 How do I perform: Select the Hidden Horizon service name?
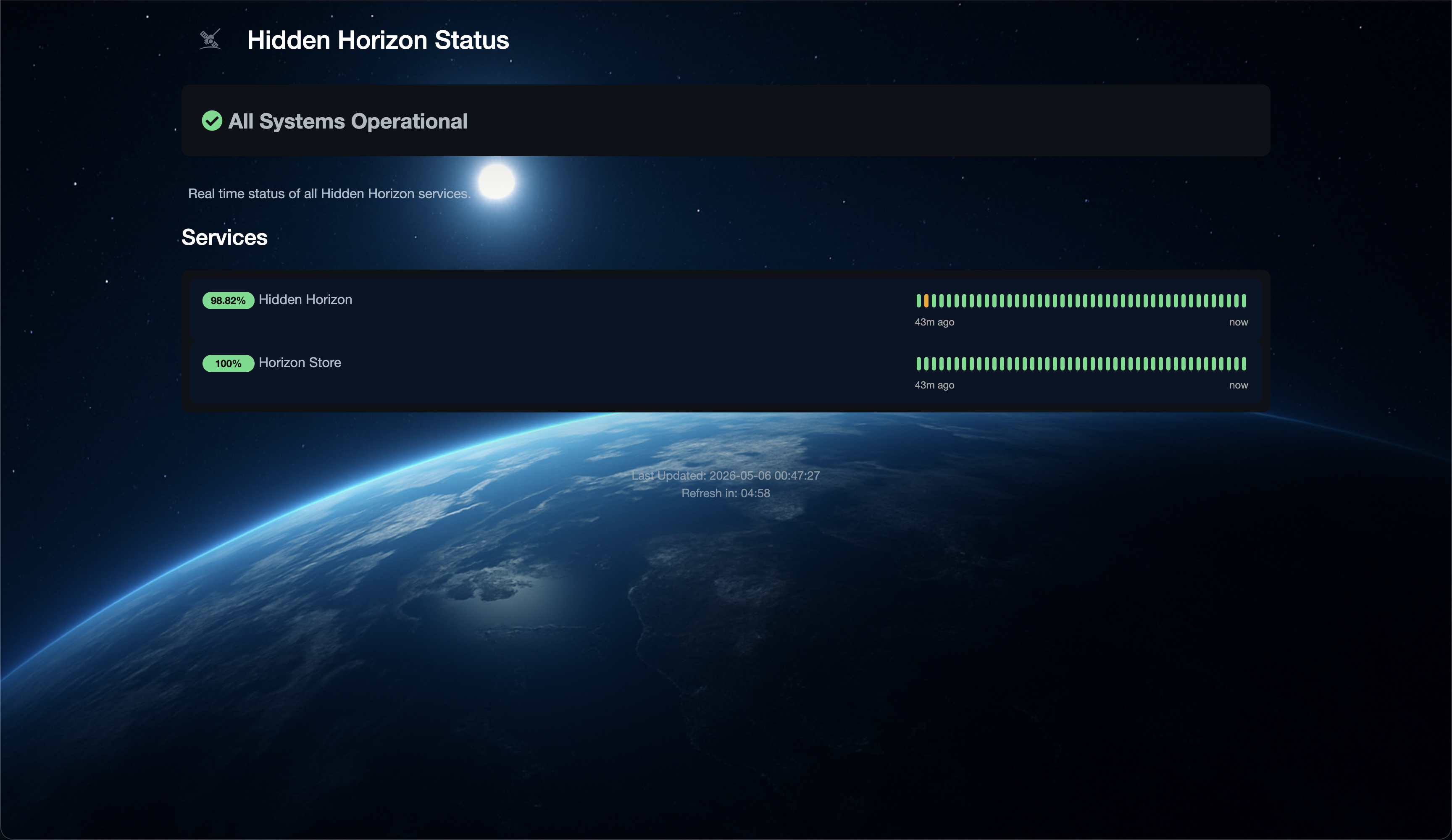pos(305,299)
